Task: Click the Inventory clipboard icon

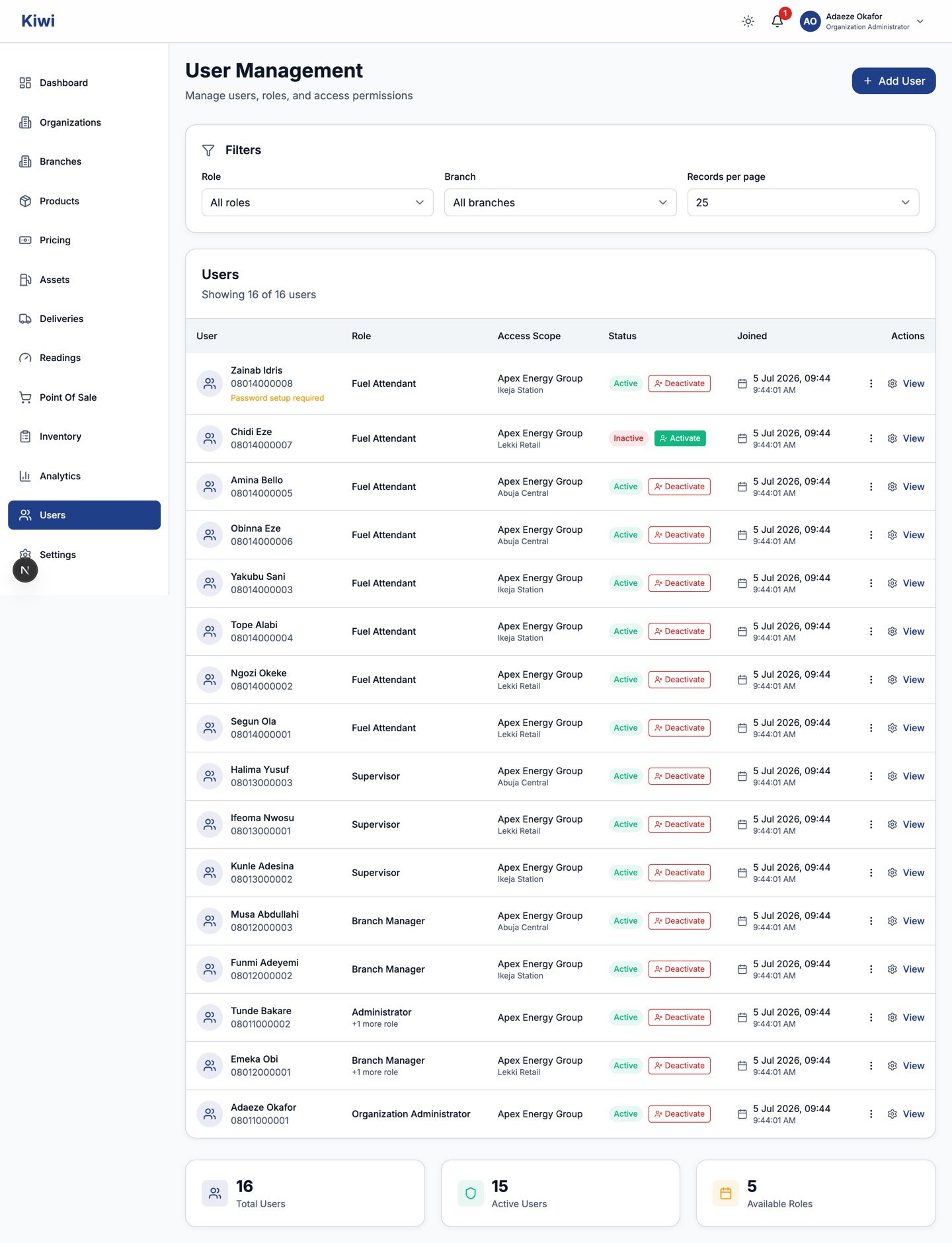Action: click(25, 436)
